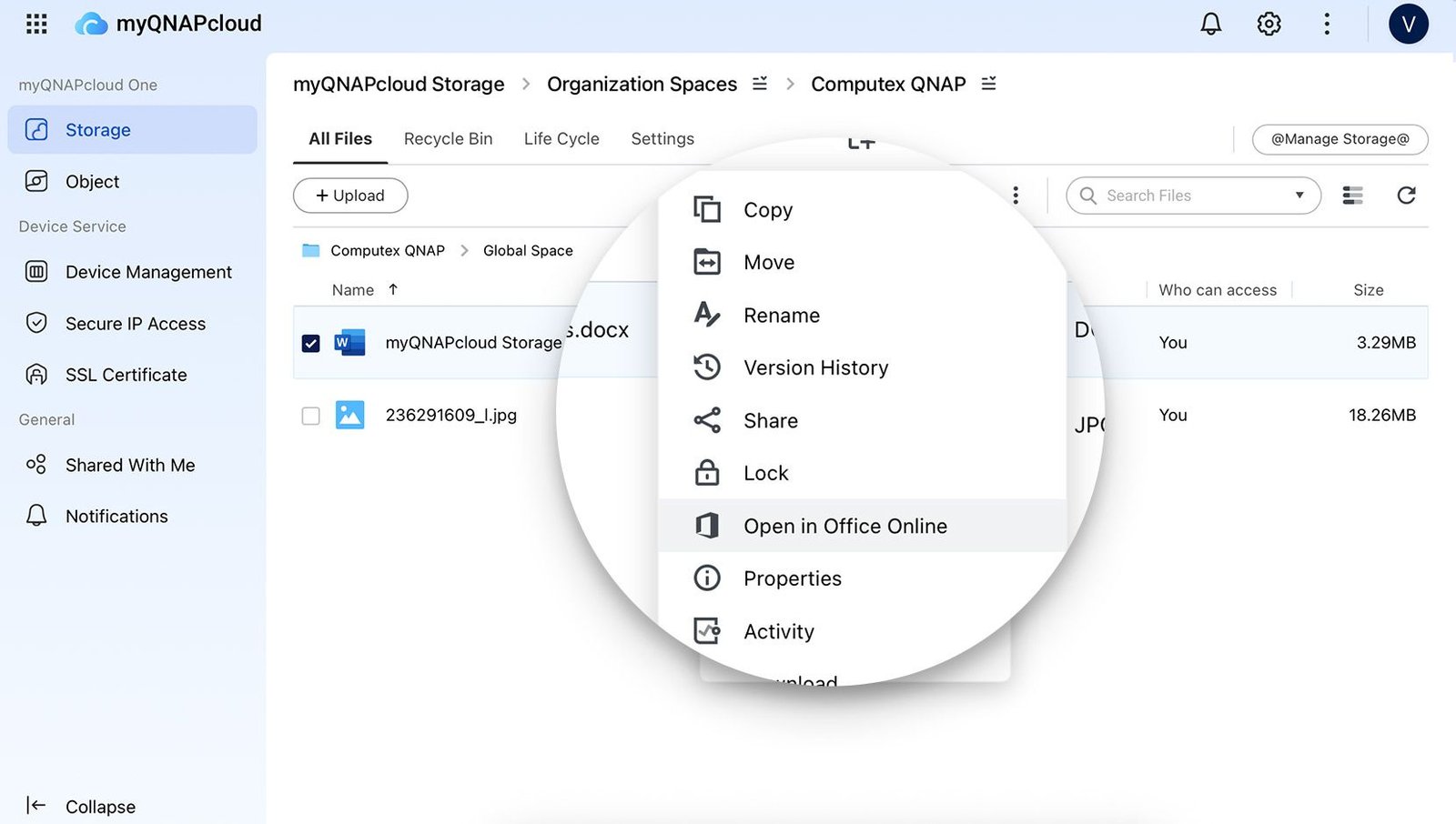The width and height of the screenshot is (1456, 824).
Task: Go to Organization Spaces breadcrumb
Action: click(642, 84)
